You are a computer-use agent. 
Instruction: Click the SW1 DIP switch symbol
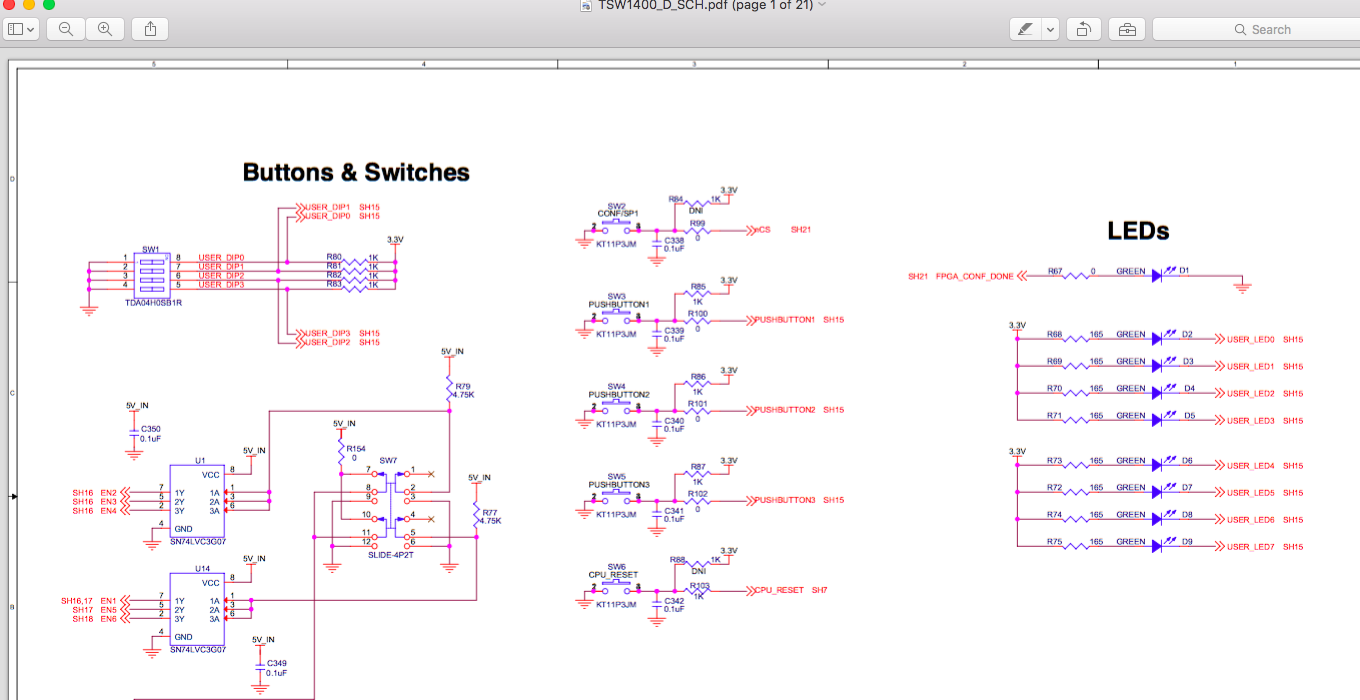coord(151,274)
